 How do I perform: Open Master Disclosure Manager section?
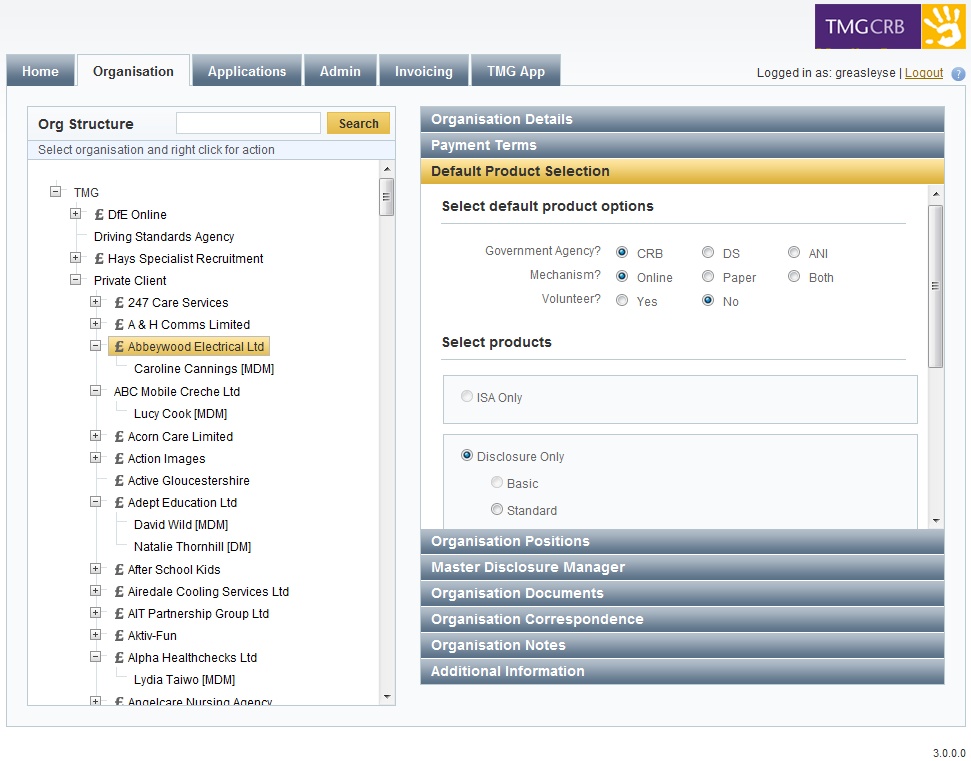point(682,567)
